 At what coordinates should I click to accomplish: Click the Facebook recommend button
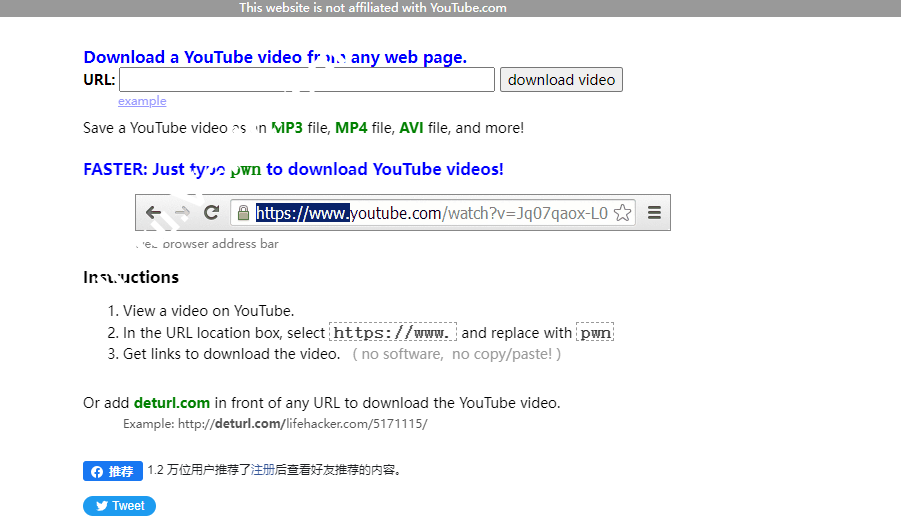pyautogui.click(x=113, y=471)
